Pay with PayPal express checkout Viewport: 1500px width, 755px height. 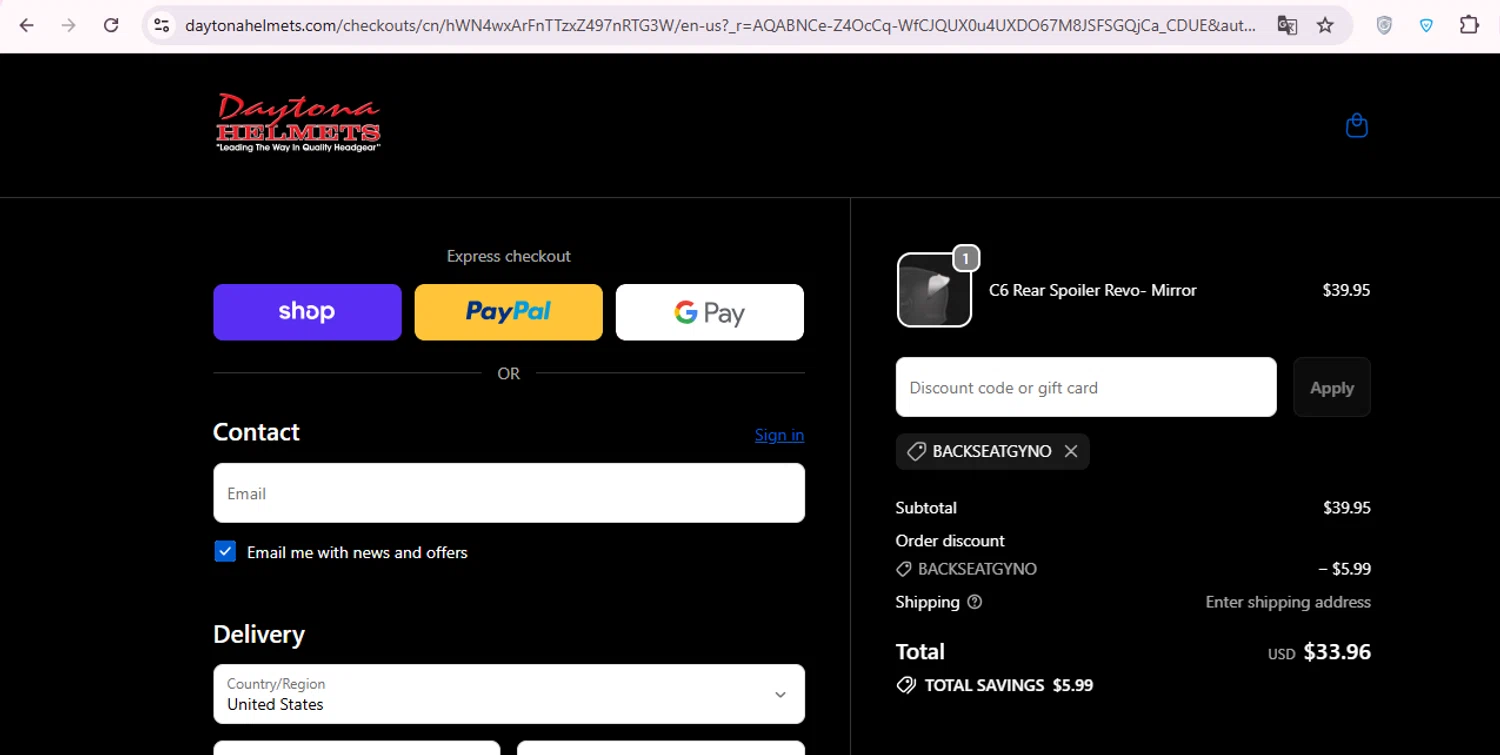pos(509,312)
